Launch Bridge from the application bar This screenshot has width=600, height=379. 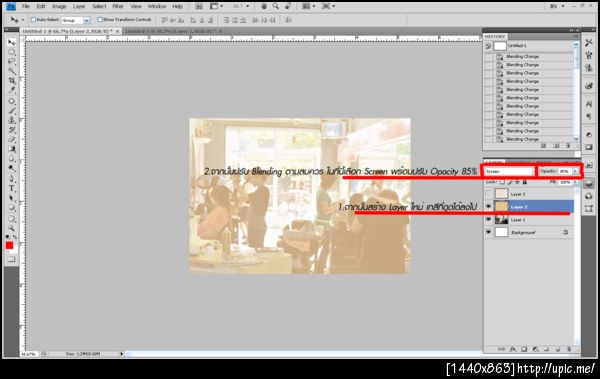pos(199,7)
